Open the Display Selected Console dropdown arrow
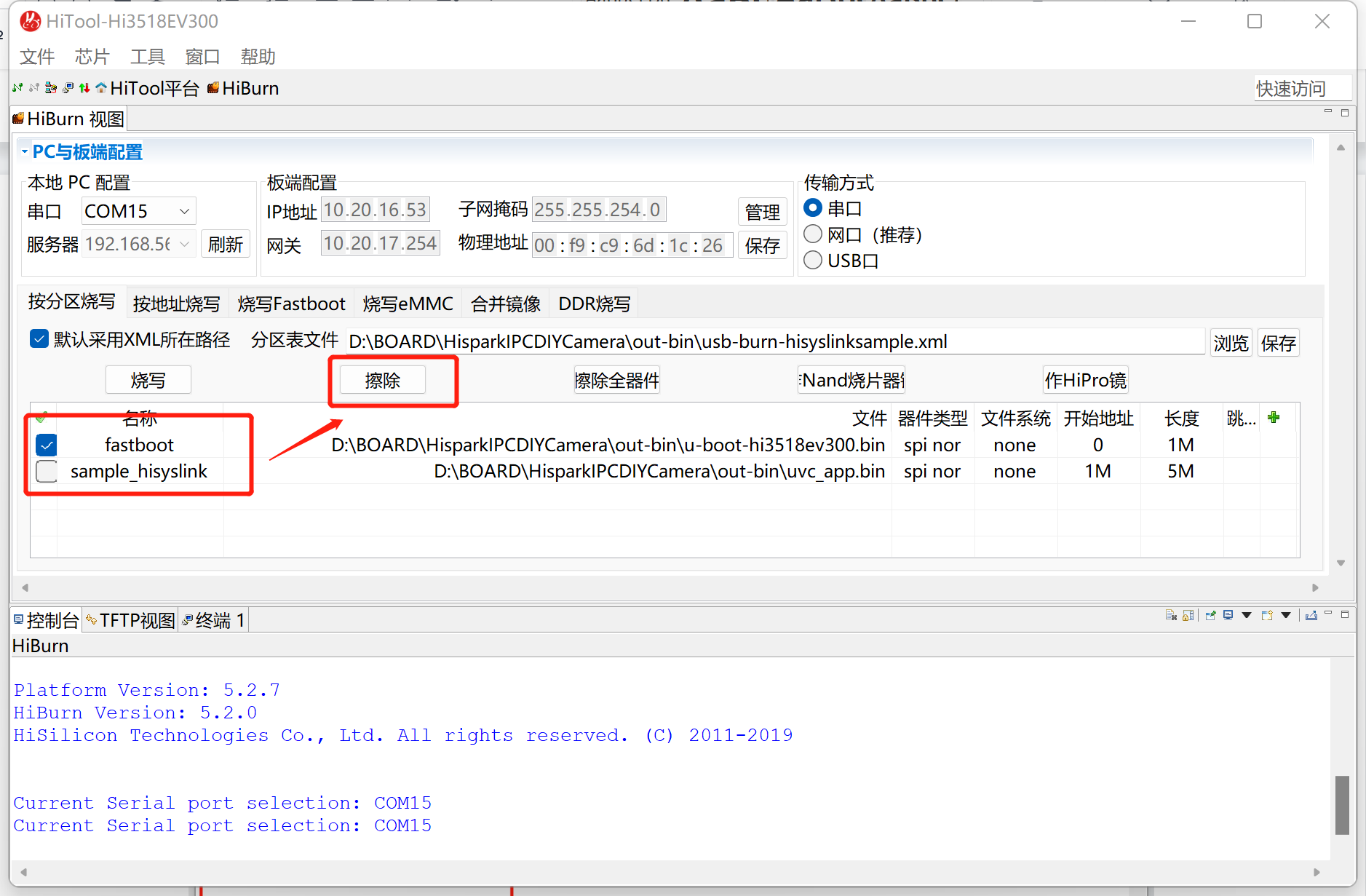The height and width of the screenshot is (896, 1366). (1247, 615)
